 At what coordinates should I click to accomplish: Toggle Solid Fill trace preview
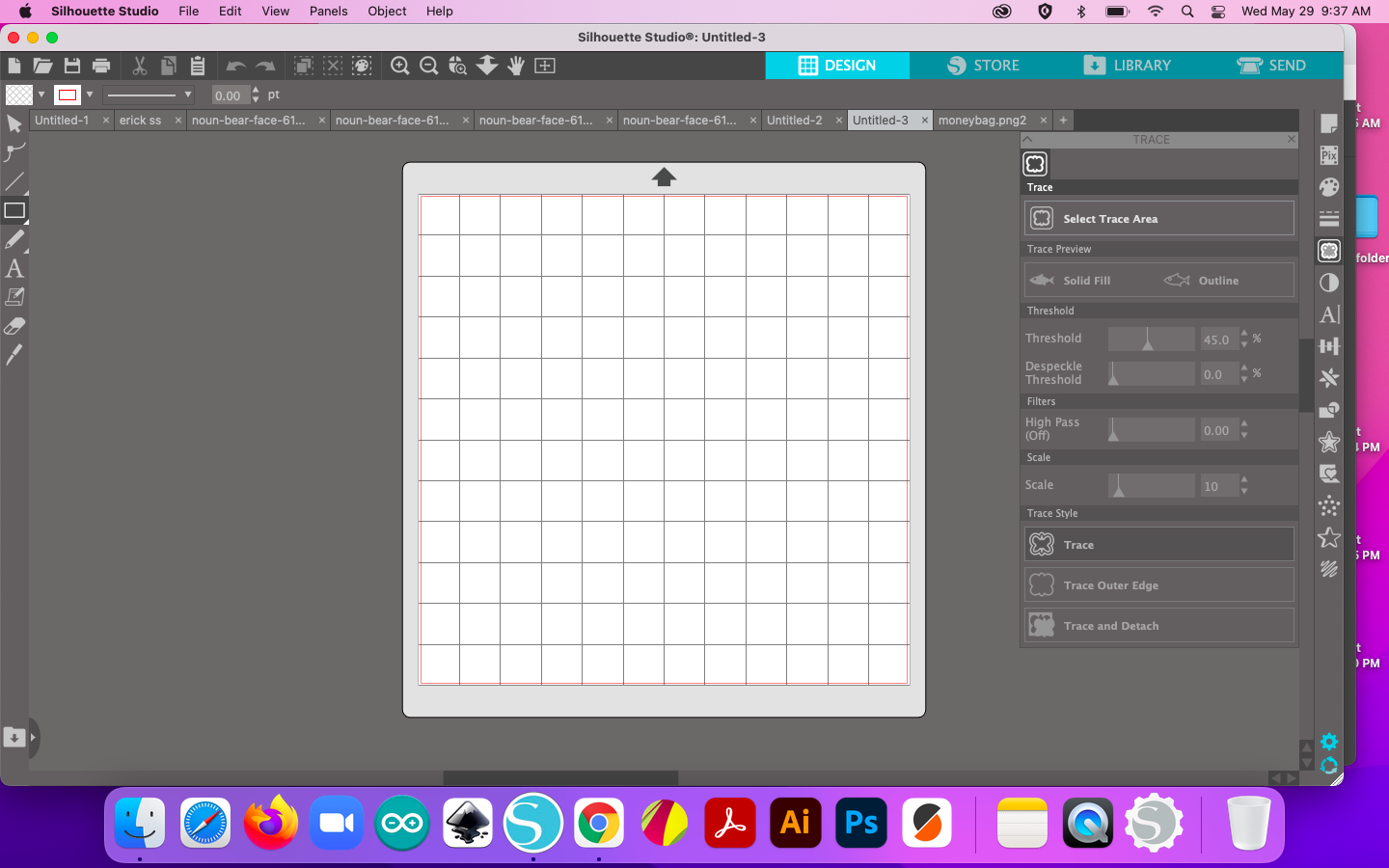coord(1071,281)
